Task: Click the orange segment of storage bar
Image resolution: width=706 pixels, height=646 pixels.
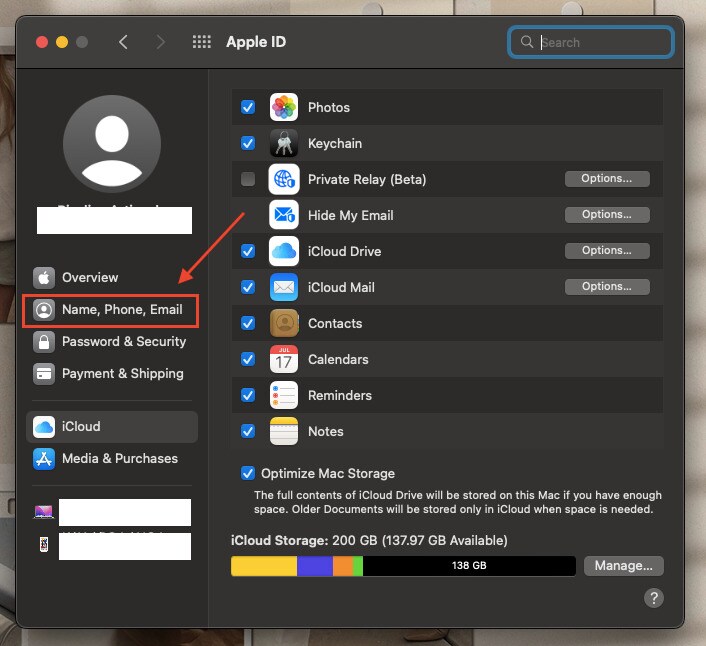Action: [343, 566]
